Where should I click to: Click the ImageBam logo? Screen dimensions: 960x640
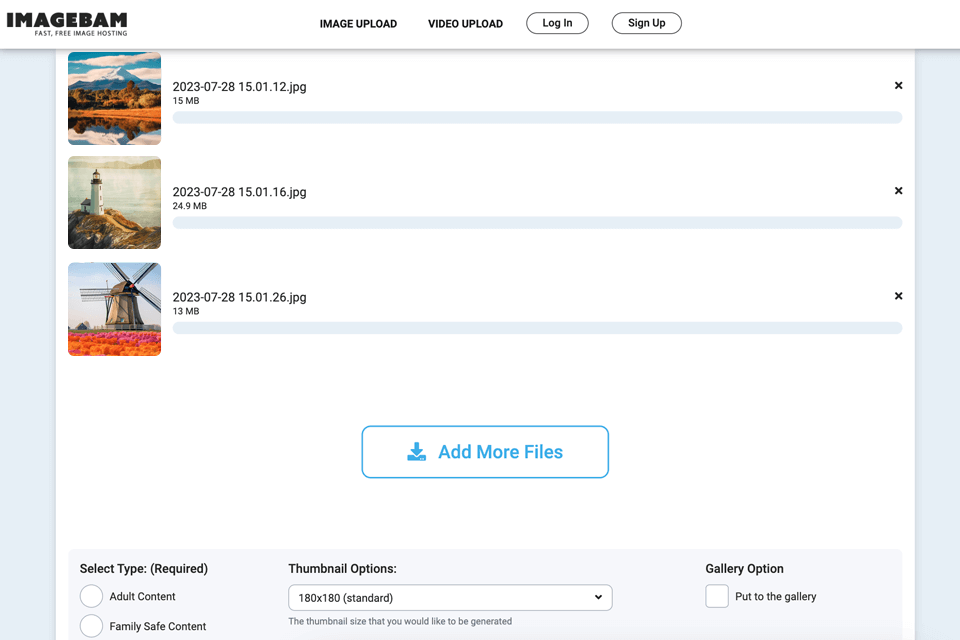67,23
